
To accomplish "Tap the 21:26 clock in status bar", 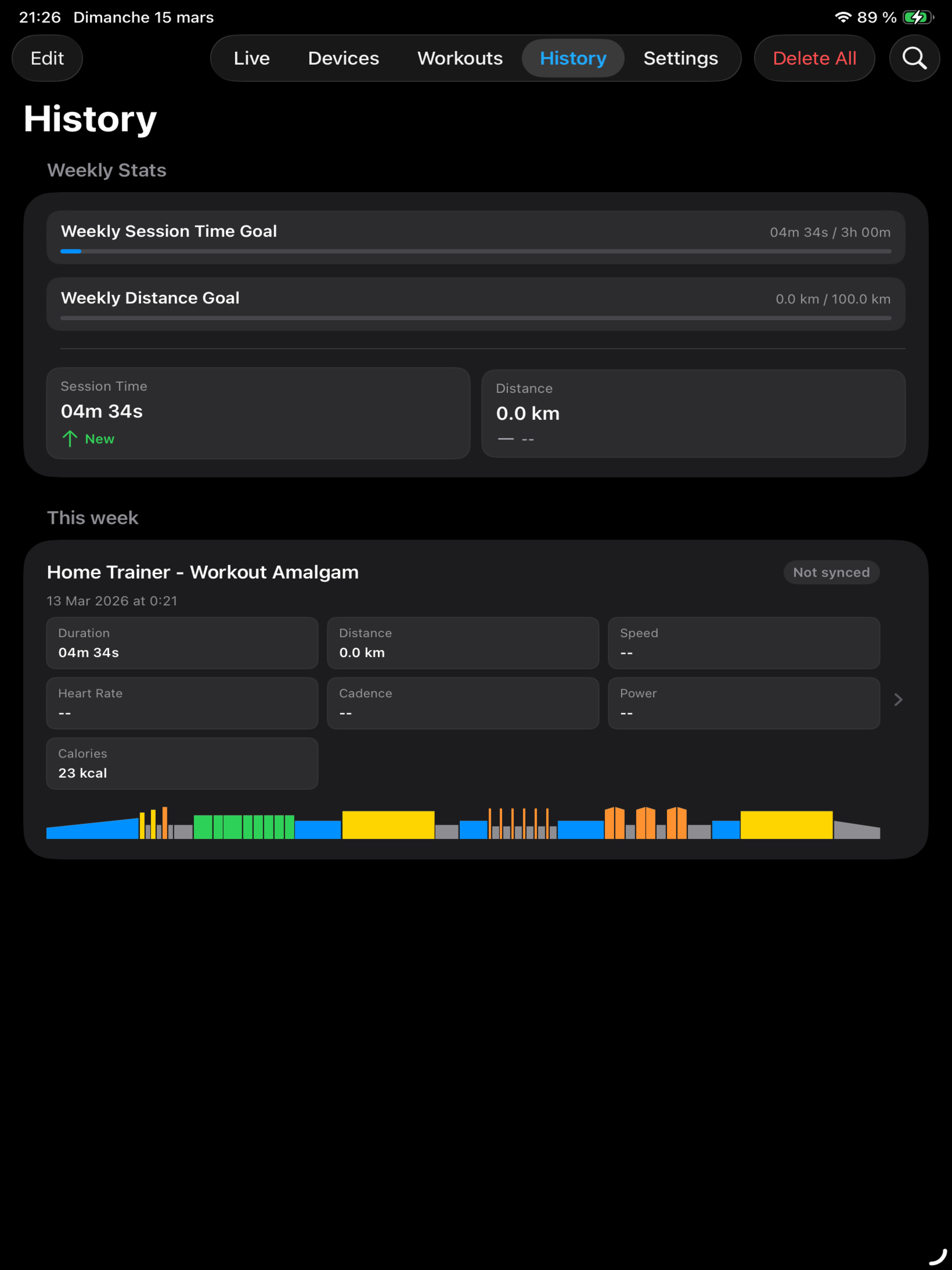I will pyautogui.click(x=40, y=17).
